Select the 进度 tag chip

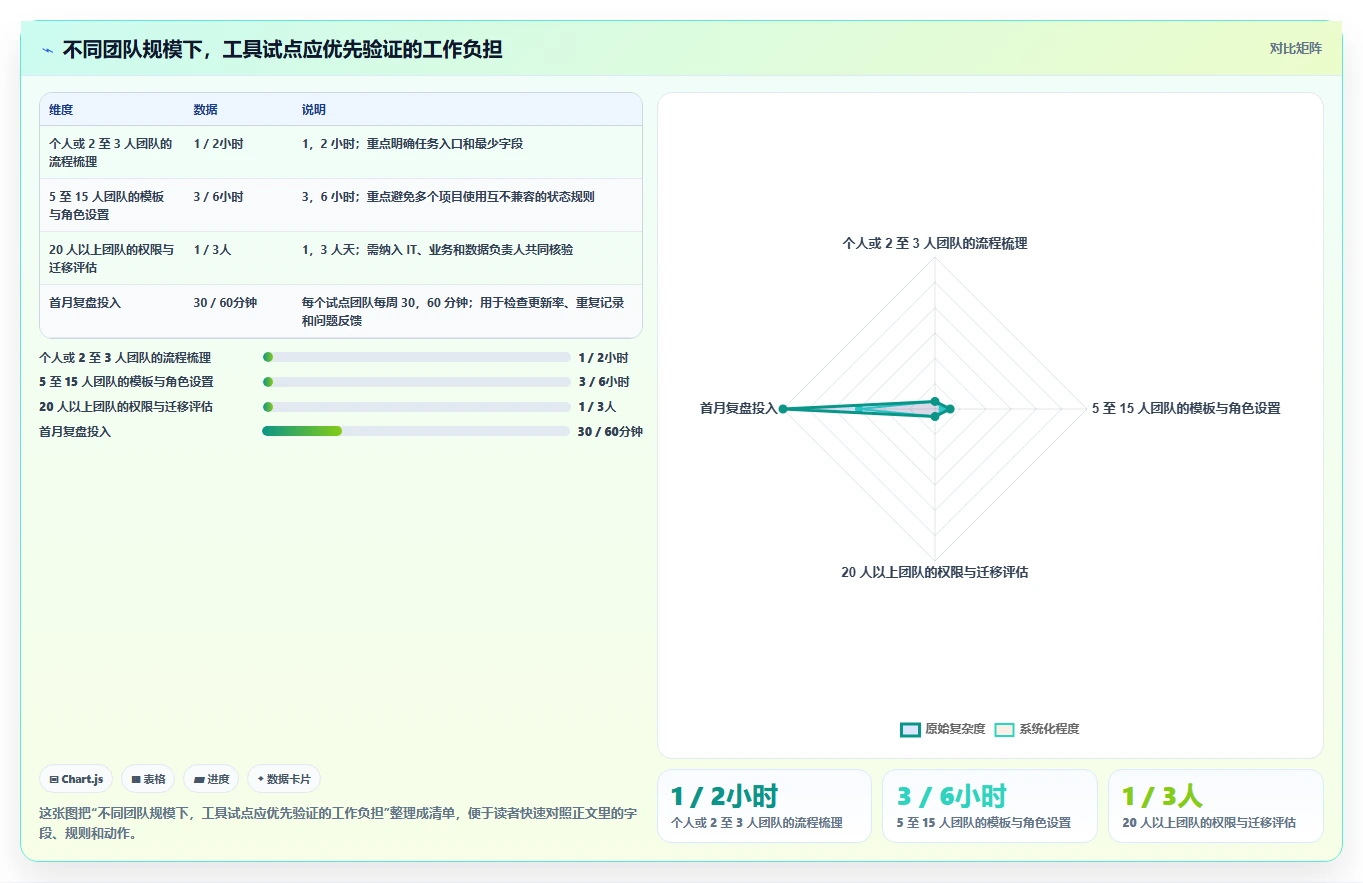(x=211, y=779)
